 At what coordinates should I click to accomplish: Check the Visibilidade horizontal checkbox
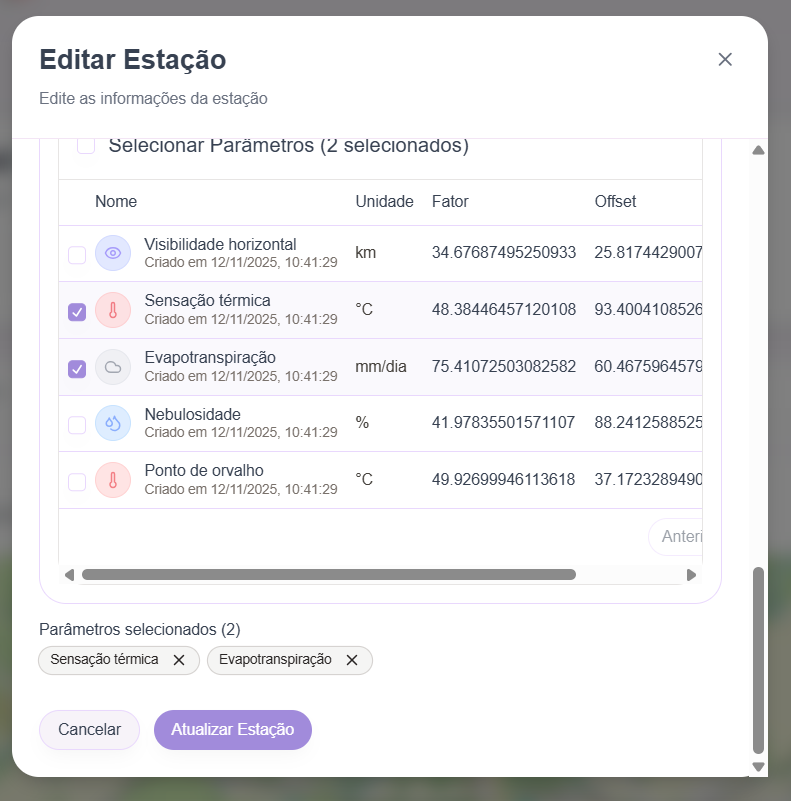click(x=77, y=255)
